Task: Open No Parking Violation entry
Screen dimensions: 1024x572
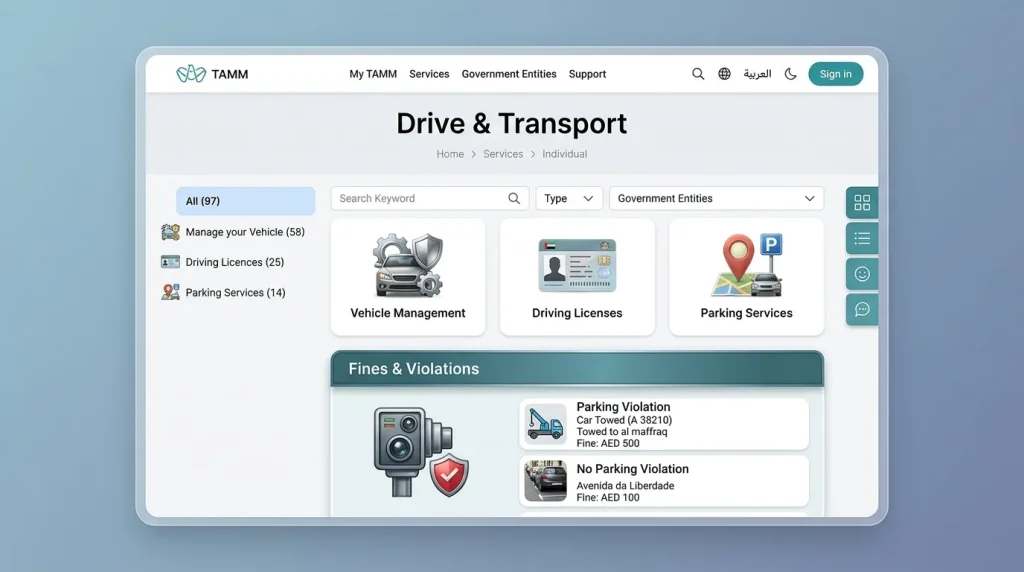Action: [x=664, y=481]
